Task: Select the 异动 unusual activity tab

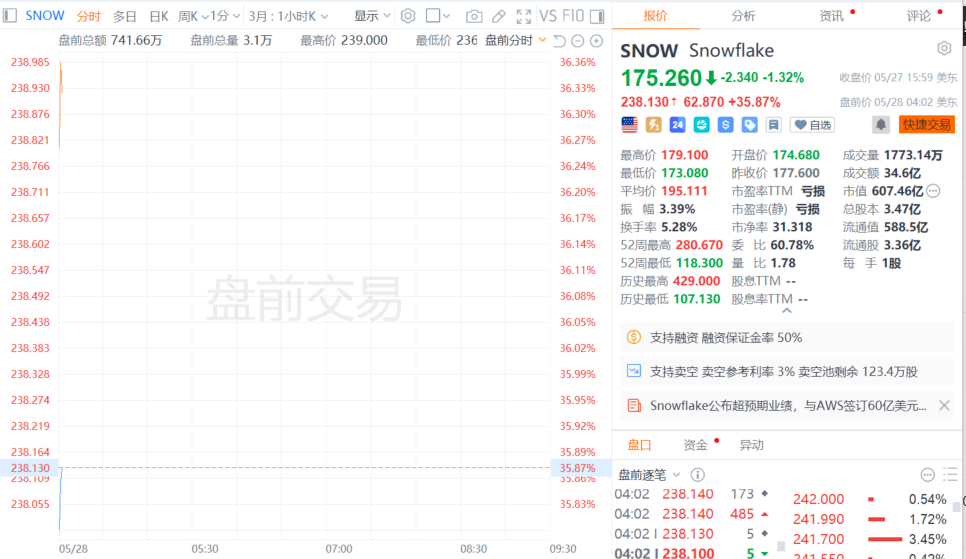Action: pos(752,445)
